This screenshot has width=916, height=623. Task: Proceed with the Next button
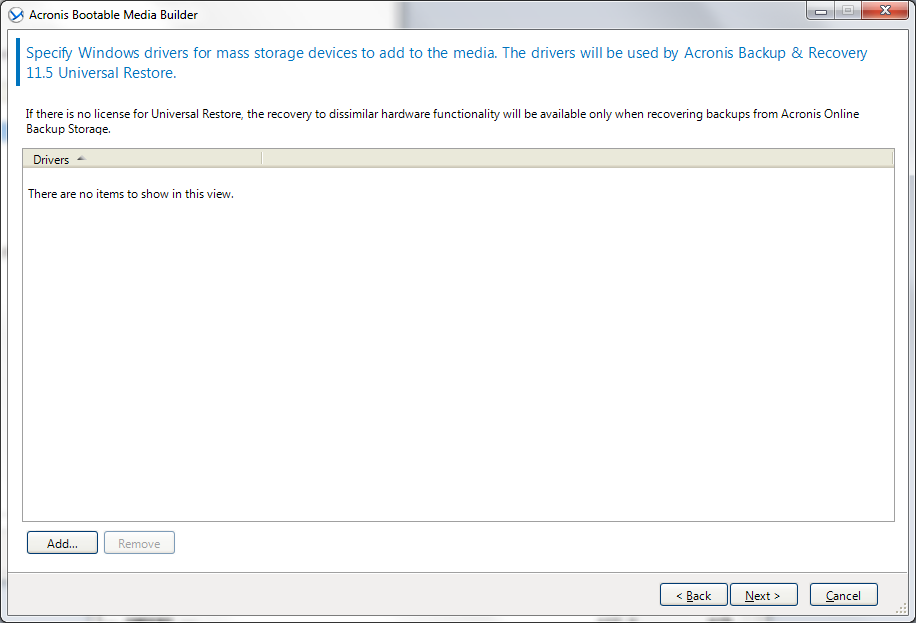(764, 595)
